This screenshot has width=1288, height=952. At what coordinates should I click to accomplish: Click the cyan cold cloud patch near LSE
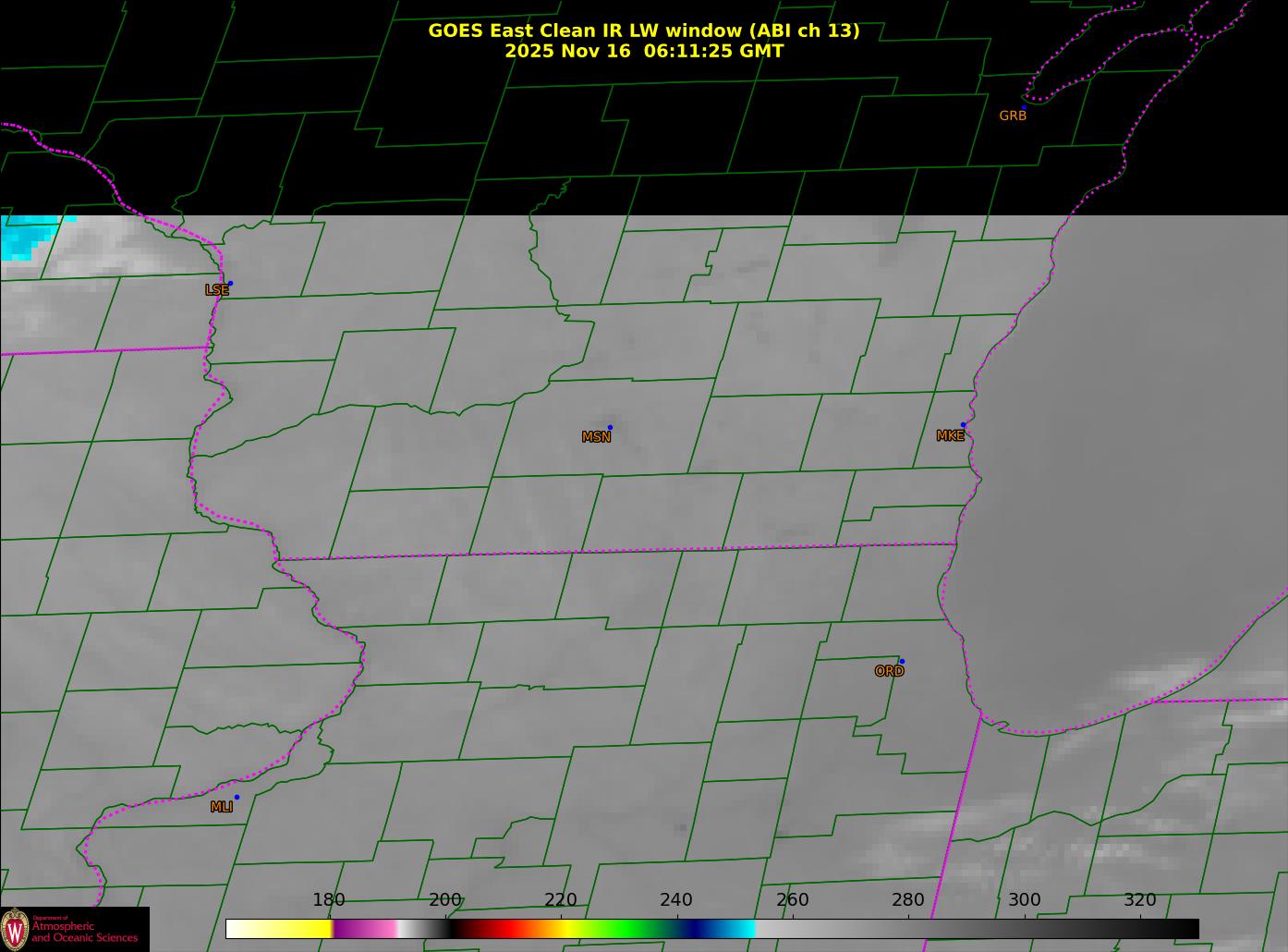point(26,237)
